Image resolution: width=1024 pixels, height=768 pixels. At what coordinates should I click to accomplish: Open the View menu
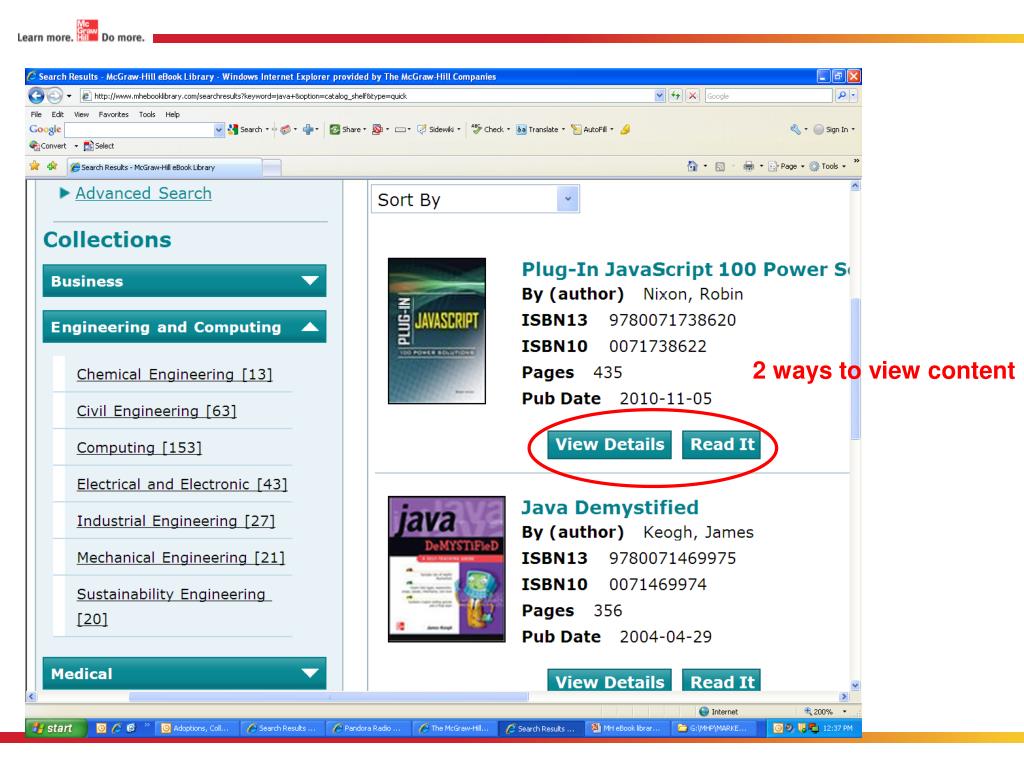[81, 114]
